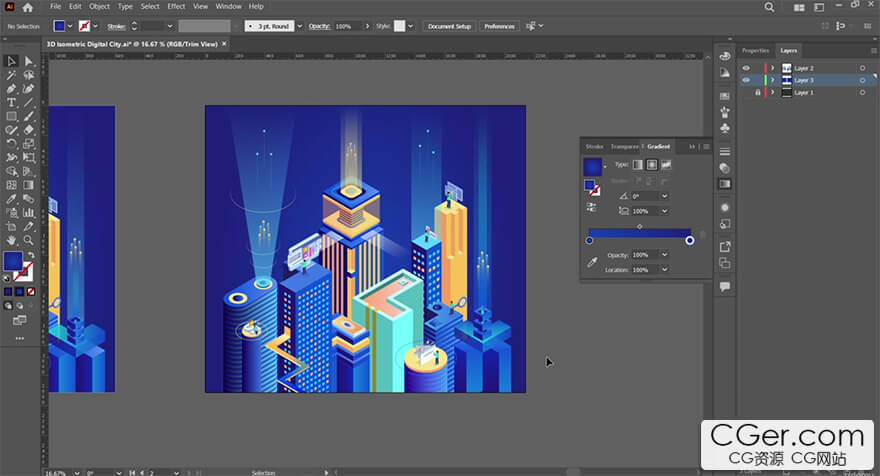The image size is (880, 476).
Task: Click the Preferences button
Action: click(499, 26)
